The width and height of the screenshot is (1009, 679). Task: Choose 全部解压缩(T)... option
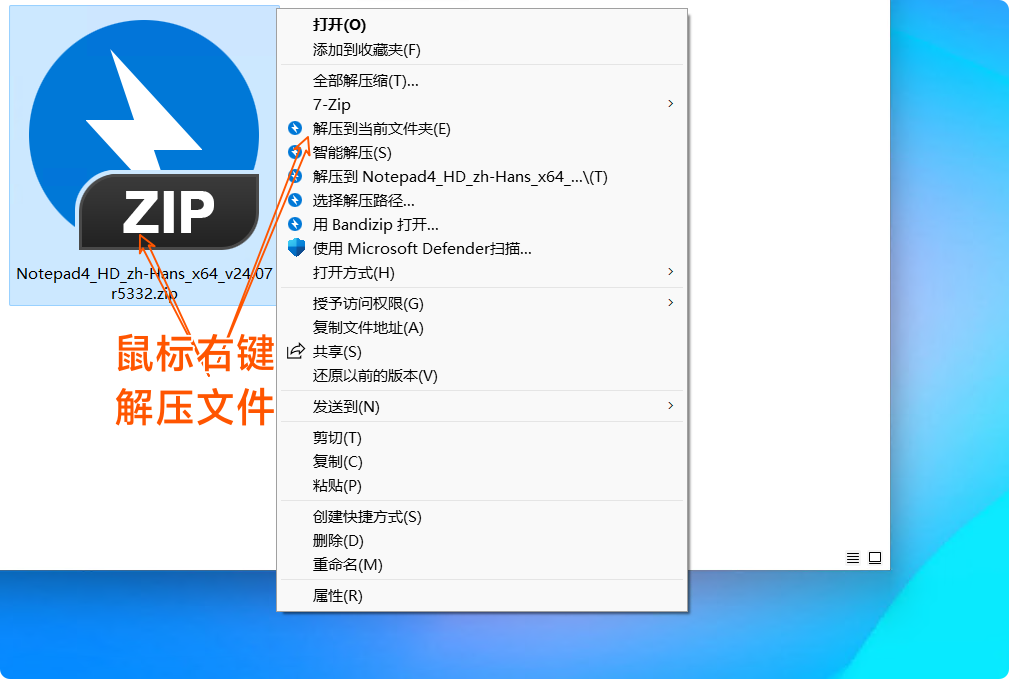[x=482, y=80]
